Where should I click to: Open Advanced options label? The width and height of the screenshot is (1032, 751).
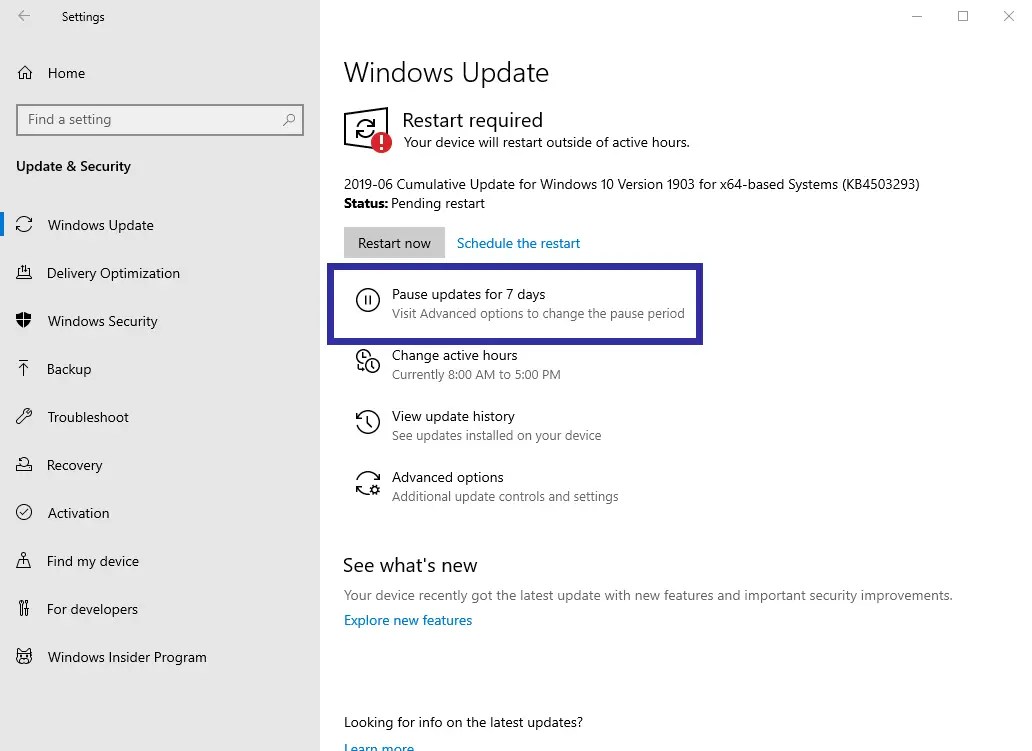(448, 477)
